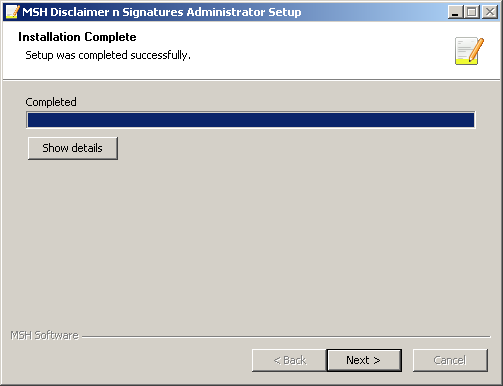Click the divider line under the header panel
Screen dimensions: 503x386
(251, 80)
